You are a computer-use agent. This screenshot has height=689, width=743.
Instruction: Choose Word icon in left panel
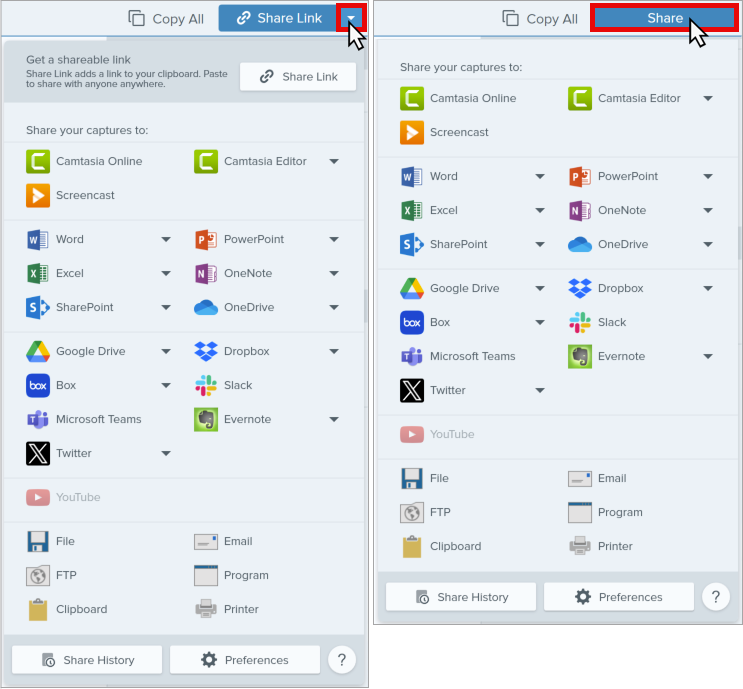click(x=38, y=239)
